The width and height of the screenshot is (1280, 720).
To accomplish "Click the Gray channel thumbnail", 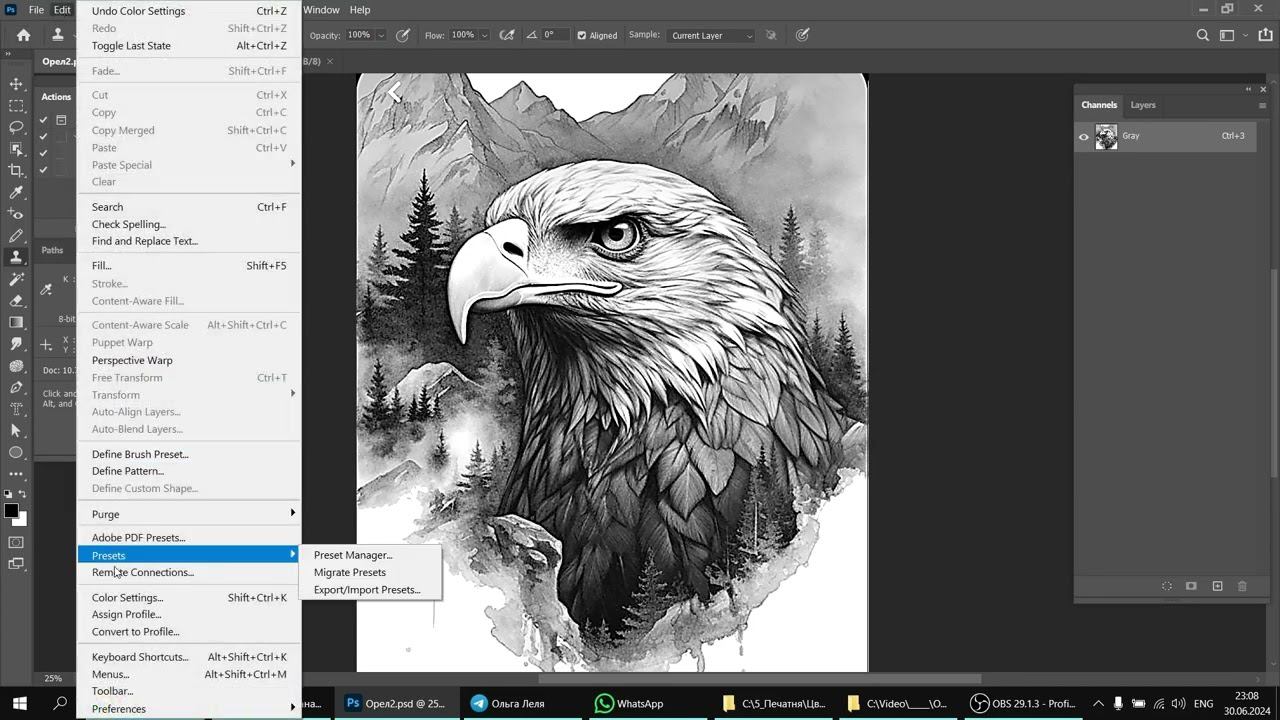I will point(1106,137).
